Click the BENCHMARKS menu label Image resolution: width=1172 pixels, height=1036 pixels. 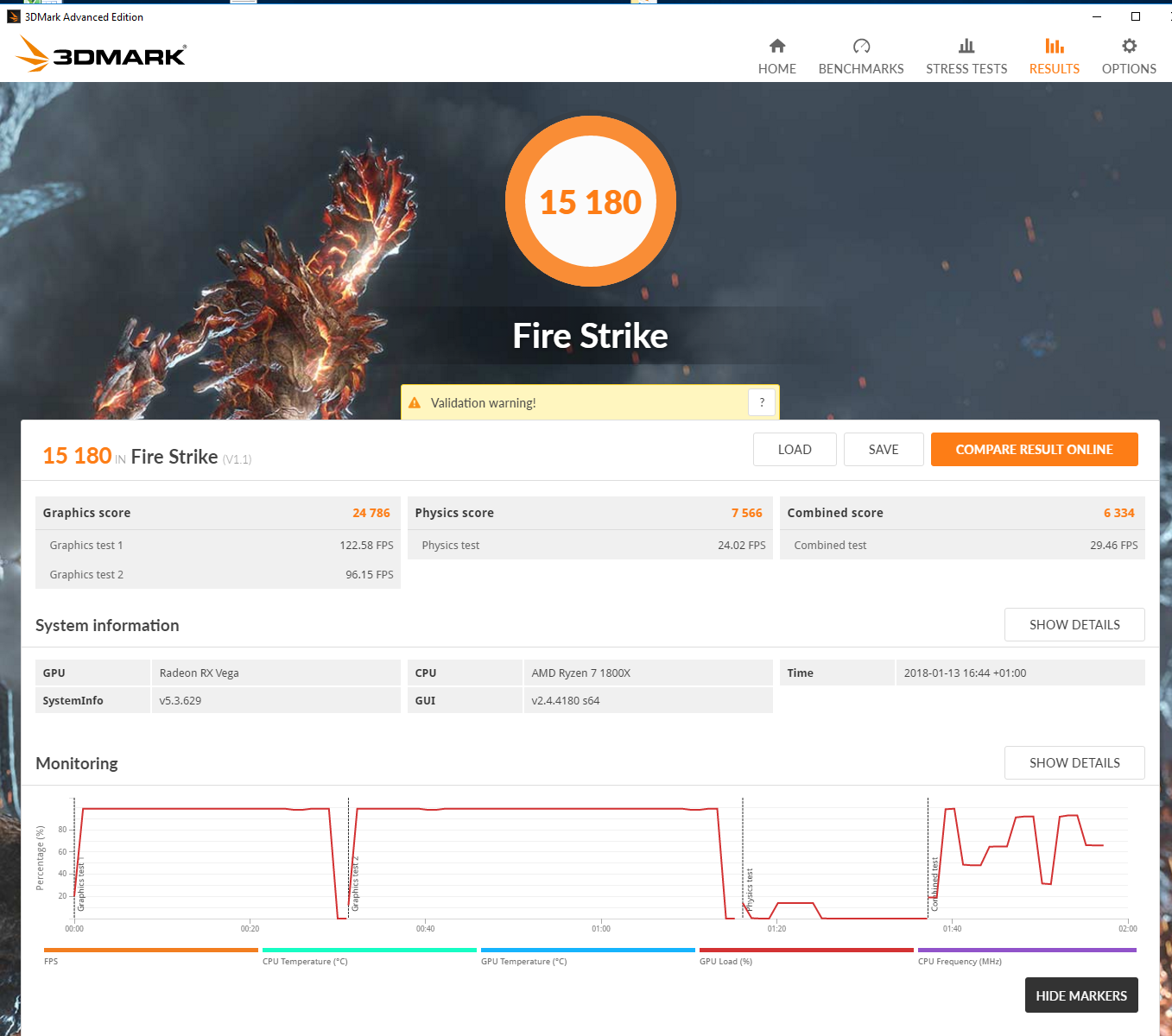[x=861, y=69]
